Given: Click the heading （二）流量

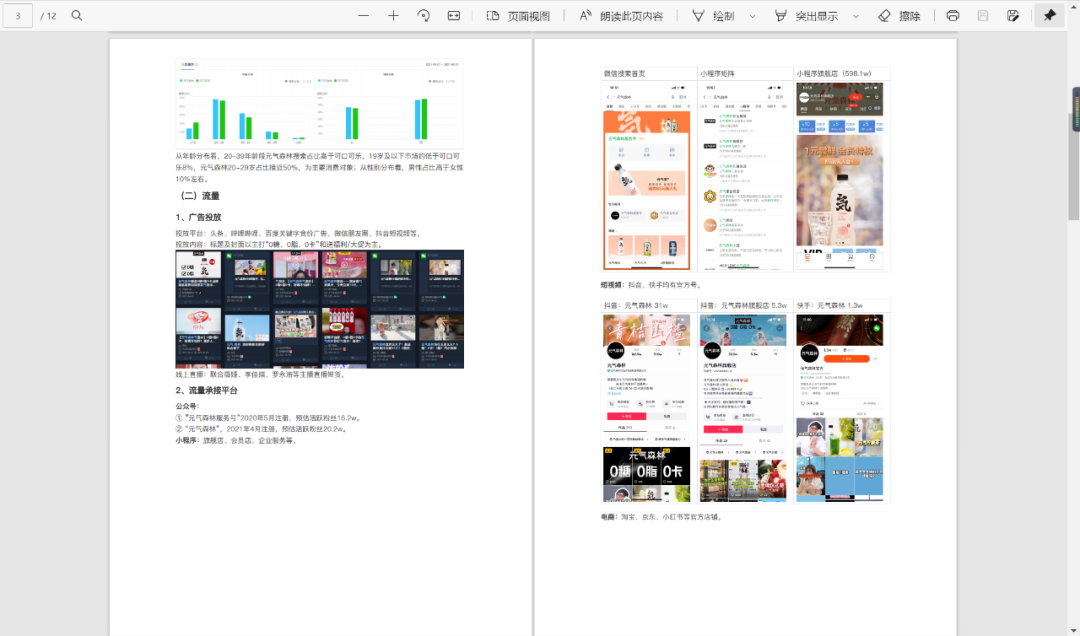Looking at the screenshot, I should pos(199,196).
